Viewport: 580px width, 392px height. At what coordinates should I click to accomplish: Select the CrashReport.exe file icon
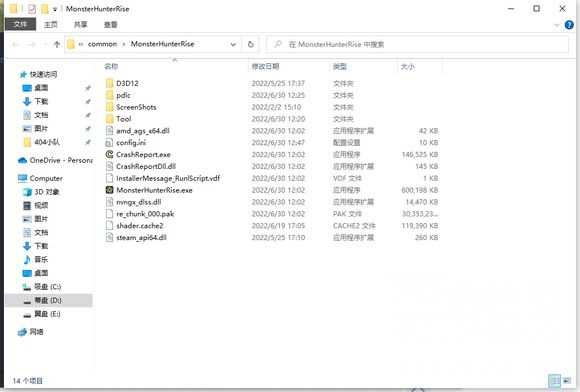(x=109, y=155)
